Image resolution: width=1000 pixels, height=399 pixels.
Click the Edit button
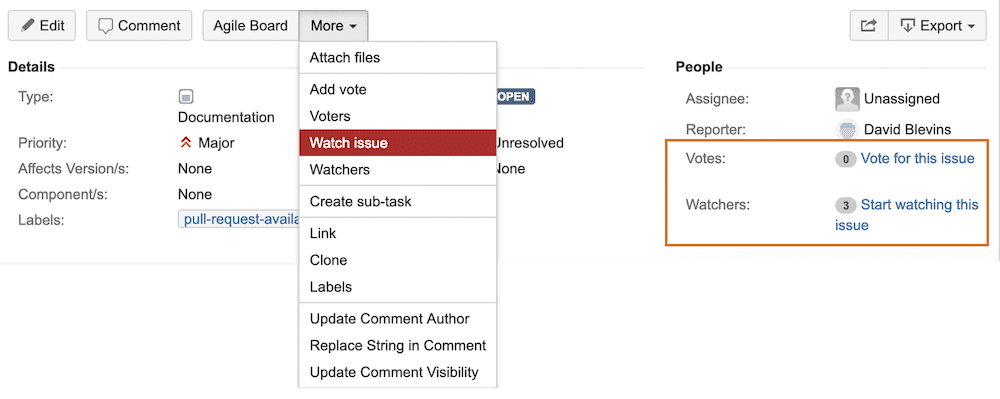click(41, 26)
